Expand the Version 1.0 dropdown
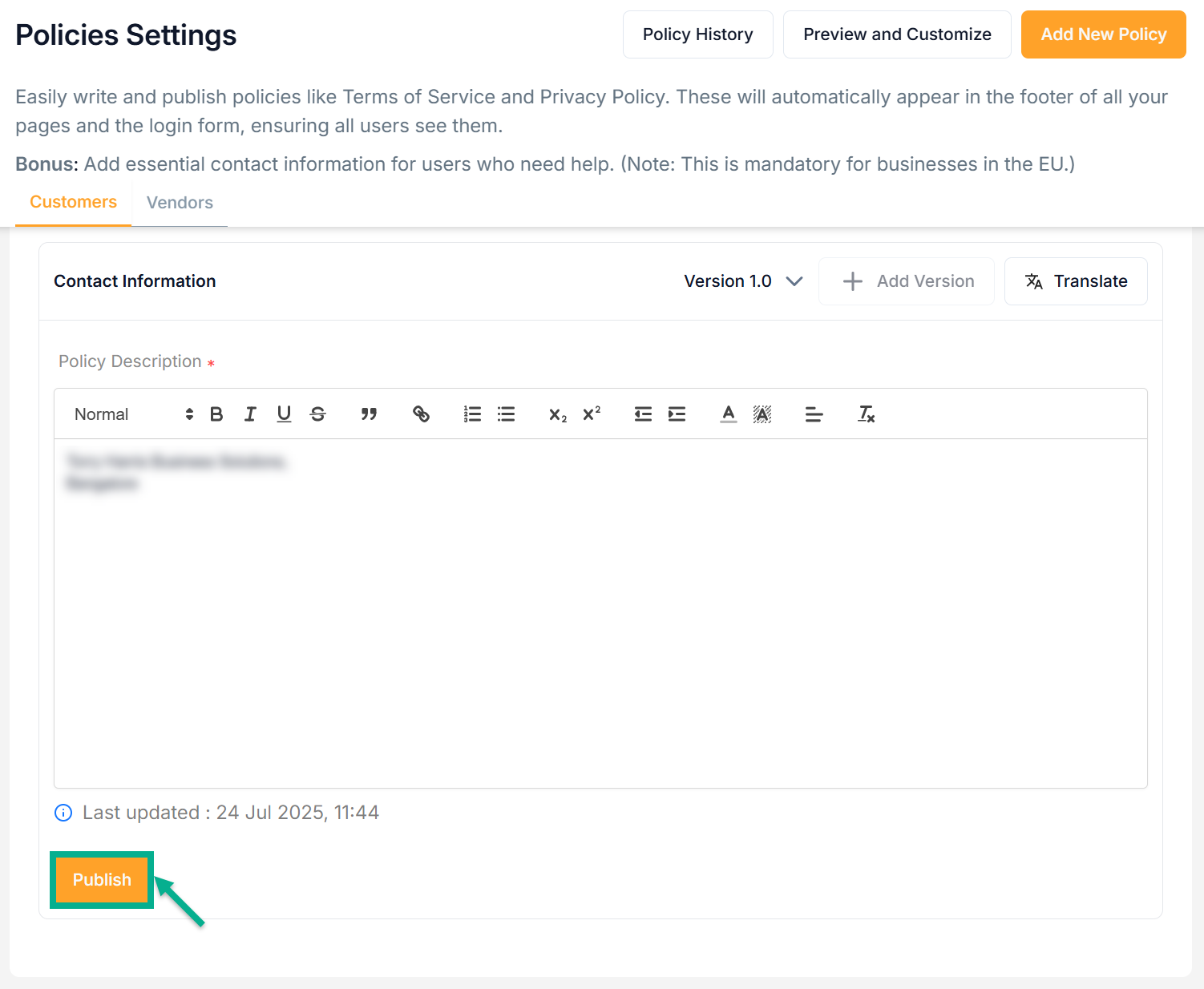This screenshot has height=989, width=1204. point(742,281)
